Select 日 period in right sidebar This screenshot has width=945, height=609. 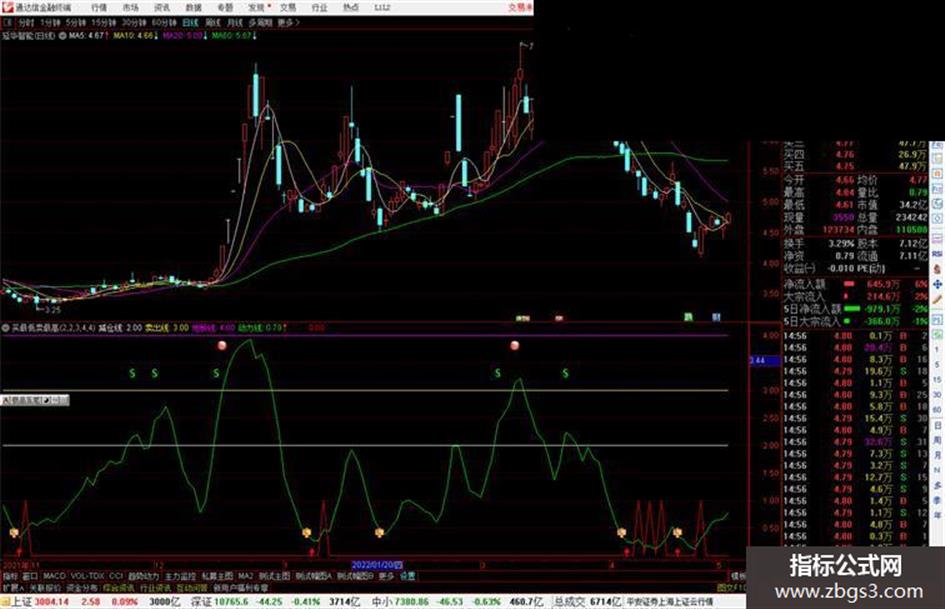click(x=937, y=426)
